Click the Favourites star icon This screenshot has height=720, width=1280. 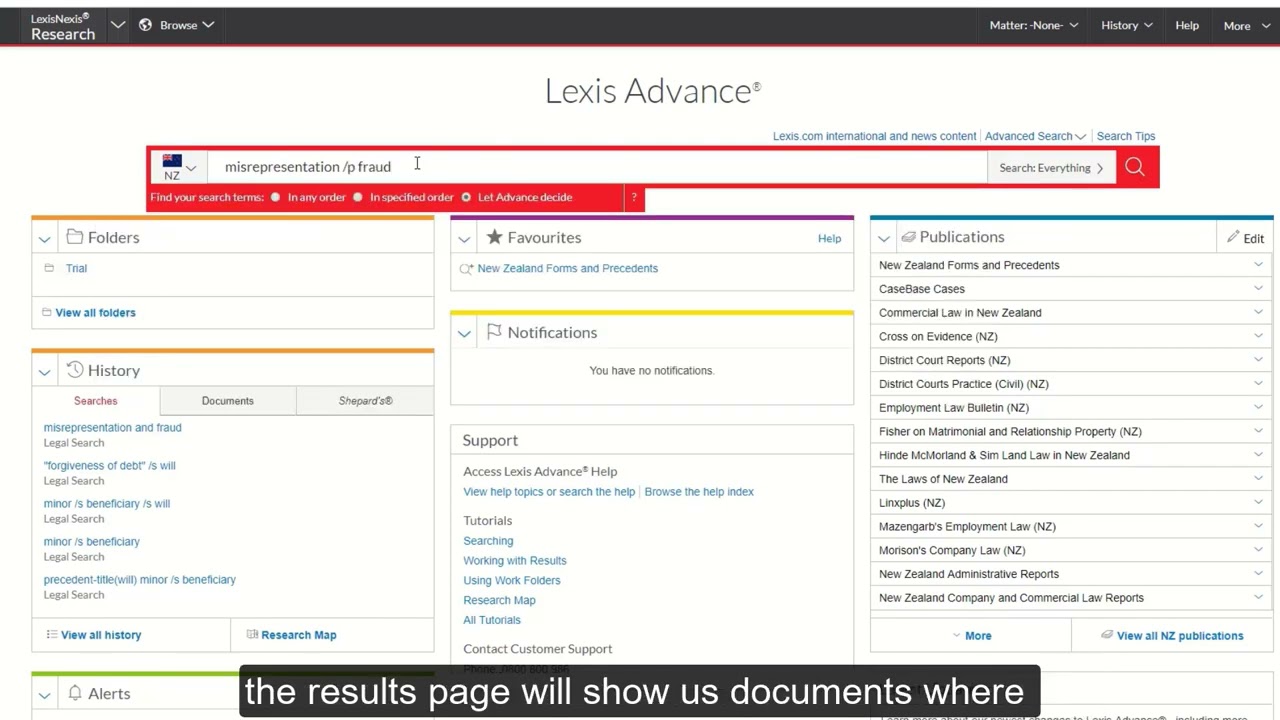tap(494, 237)
